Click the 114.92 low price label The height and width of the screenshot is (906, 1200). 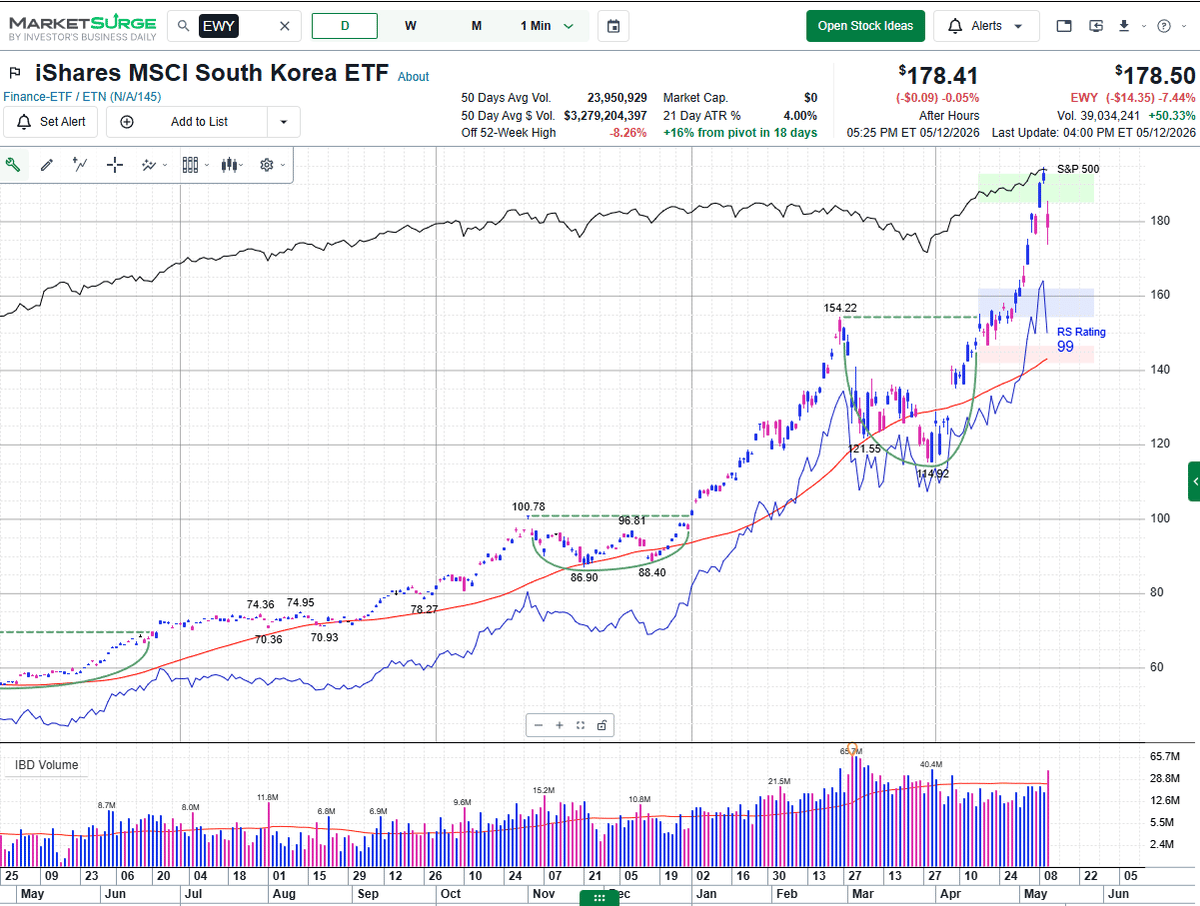point(932,474)
